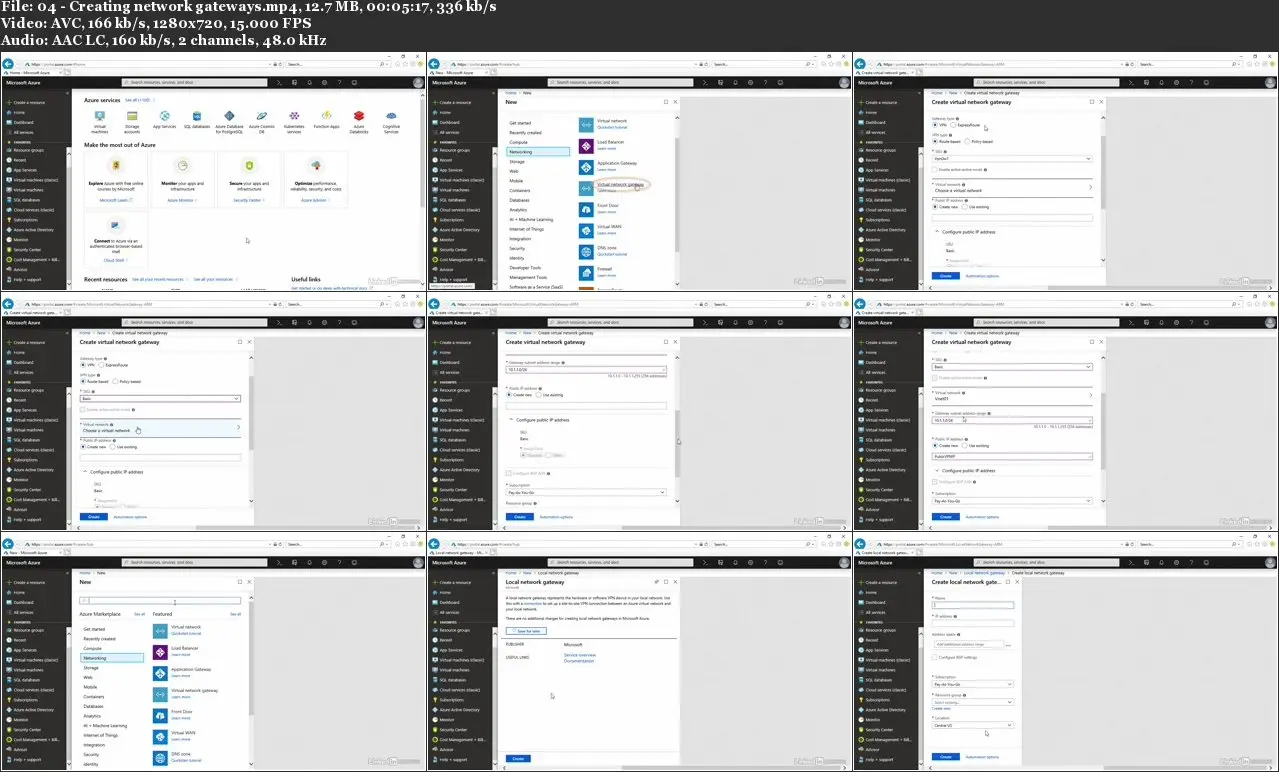Click Load Balancer icon in Azure Marketplace frame
The height and width of the screenshot is (772, 1279).
coord(160,650)
